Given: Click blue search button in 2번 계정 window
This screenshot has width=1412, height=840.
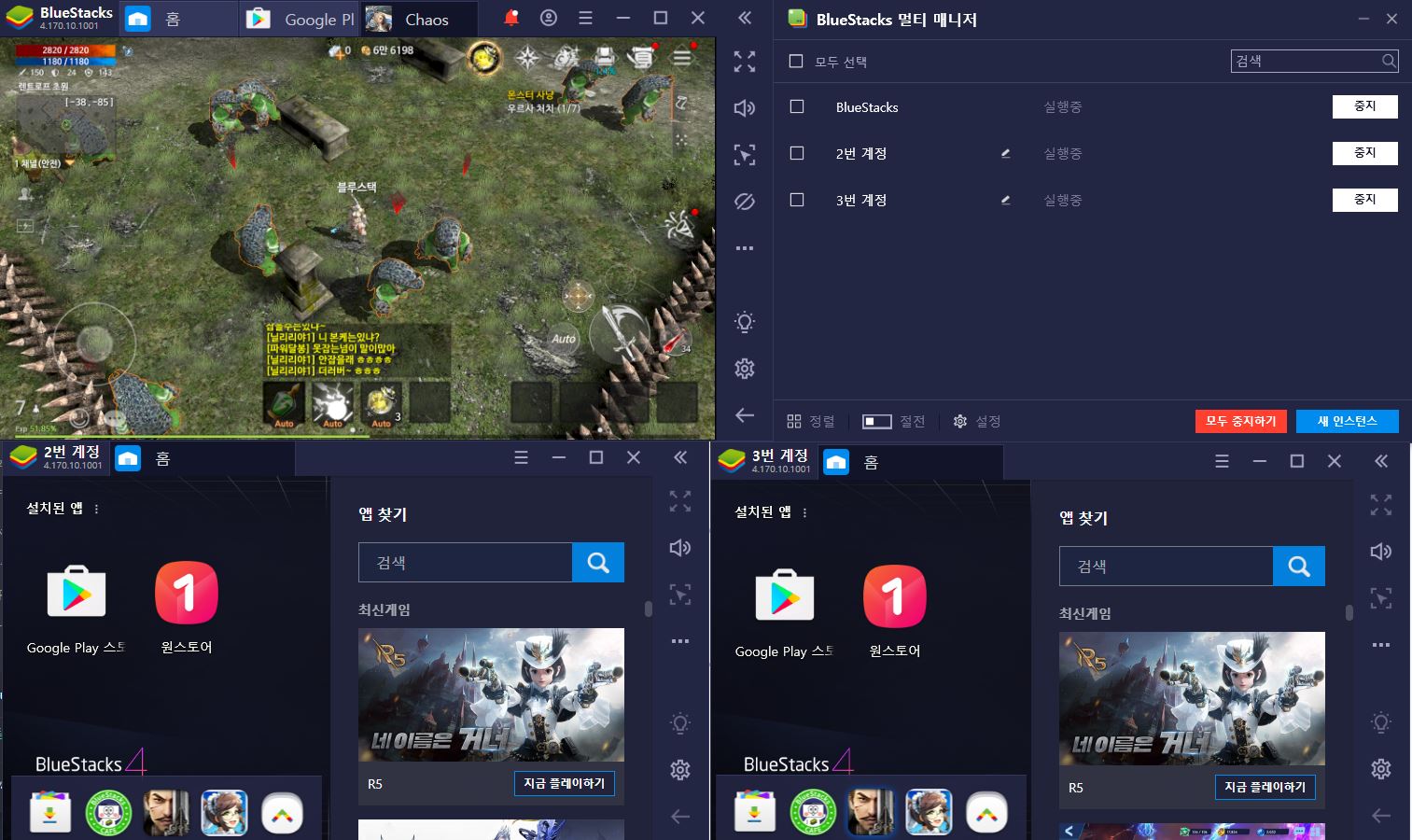Looking at the screenshot, I should pyautogui.click(x=598, y=563).
